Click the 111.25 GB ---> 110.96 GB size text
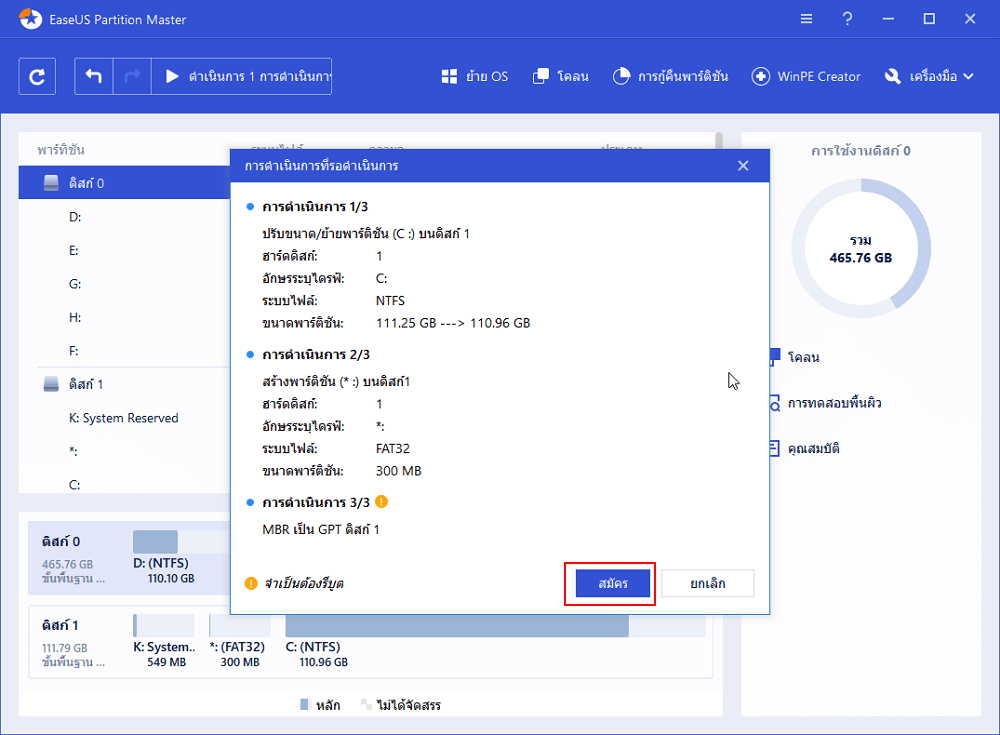 click(x=453, y=323)
